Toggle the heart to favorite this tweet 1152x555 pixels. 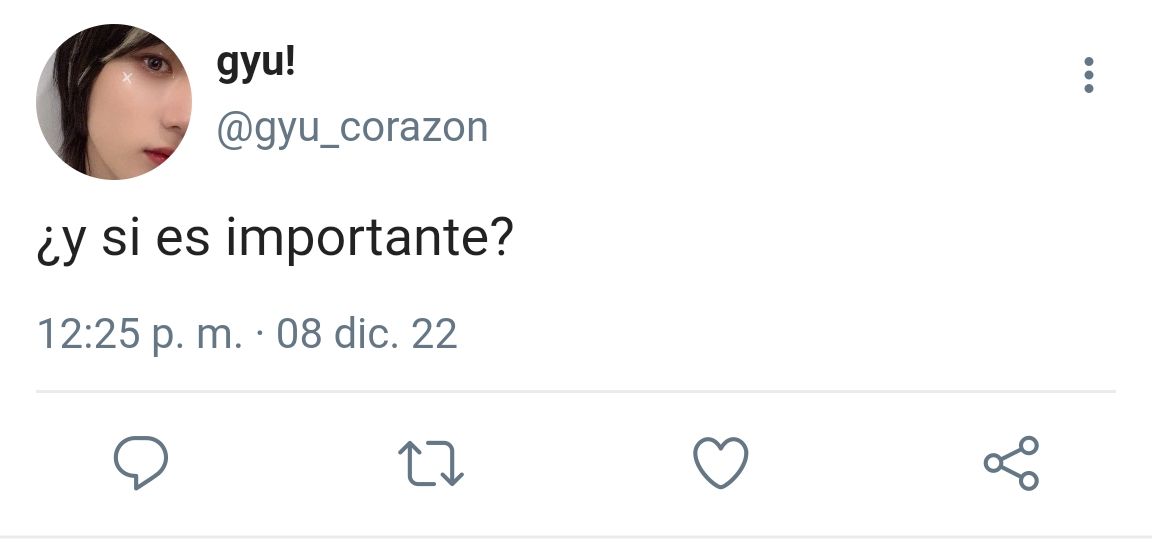721,462
